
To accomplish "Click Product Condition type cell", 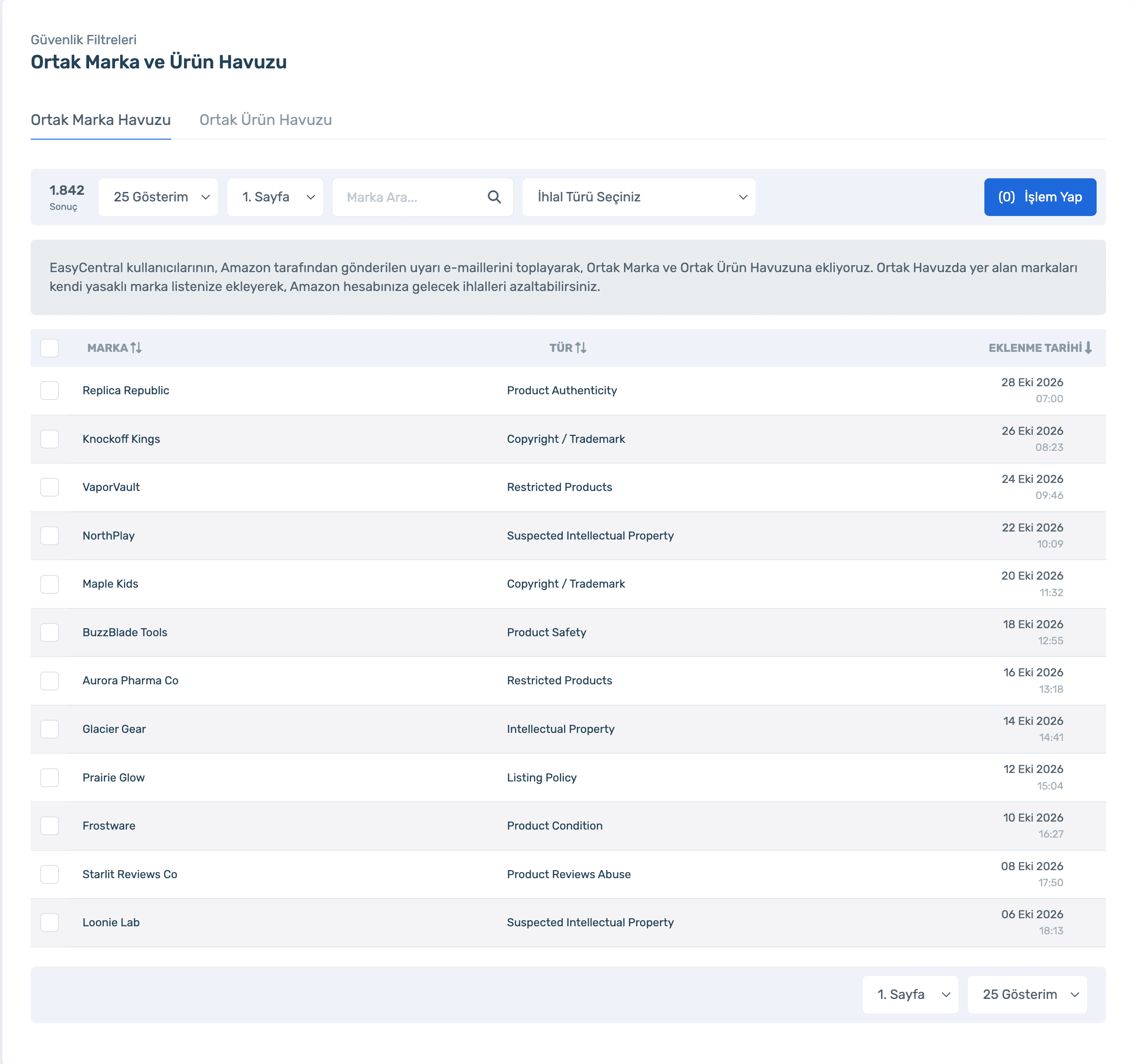I will (555, 826).
